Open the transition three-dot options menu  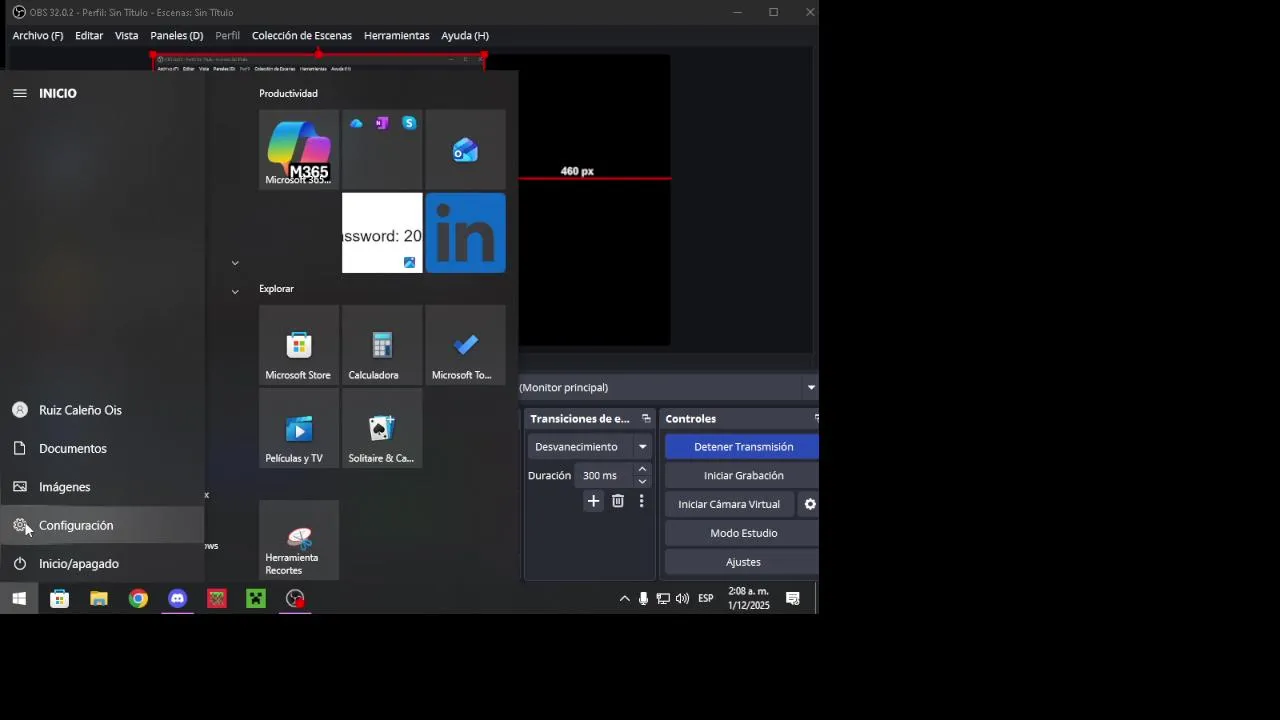point(641,501)
